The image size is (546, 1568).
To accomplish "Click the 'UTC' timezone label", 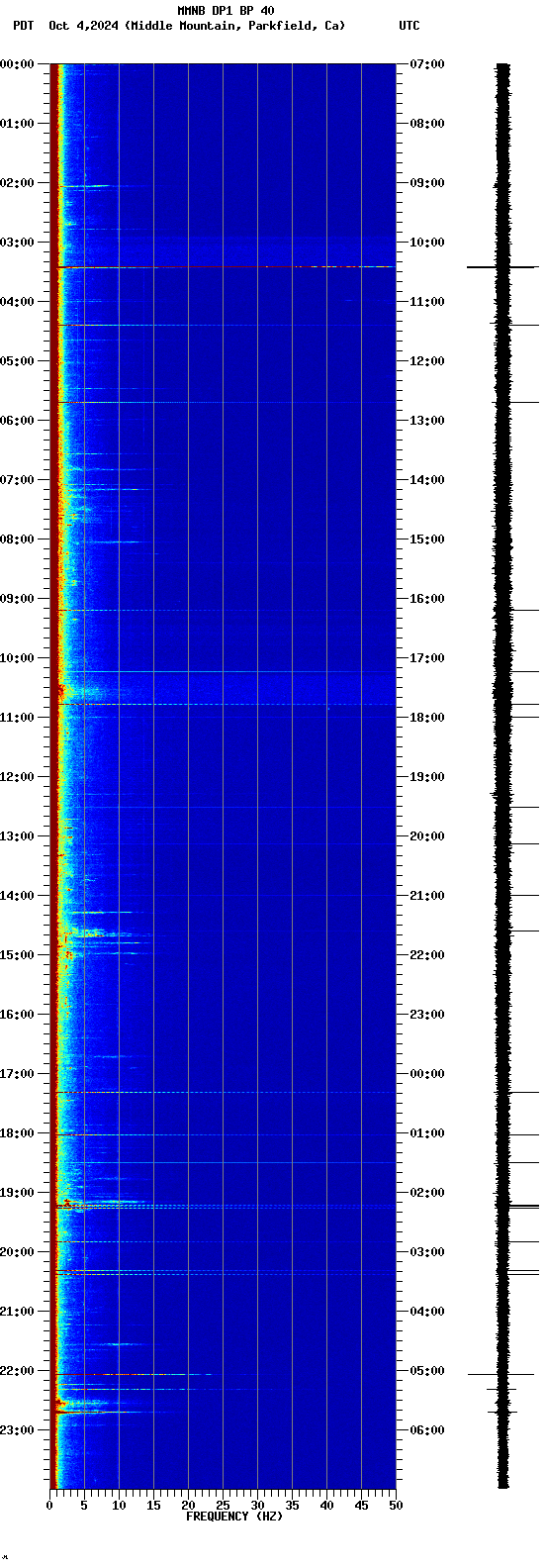I will pos(409,26).
